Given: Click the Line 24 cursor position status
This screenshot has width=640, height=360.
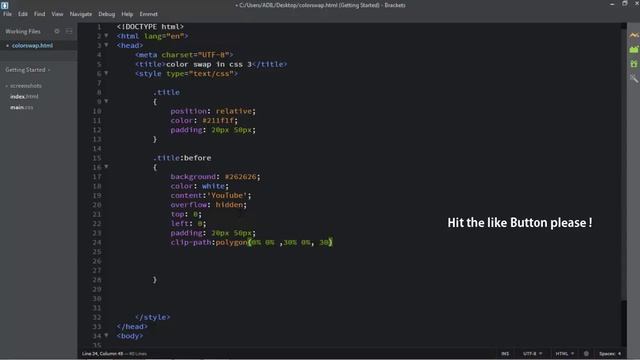Looking at the screenshot, I should point(102,353).
